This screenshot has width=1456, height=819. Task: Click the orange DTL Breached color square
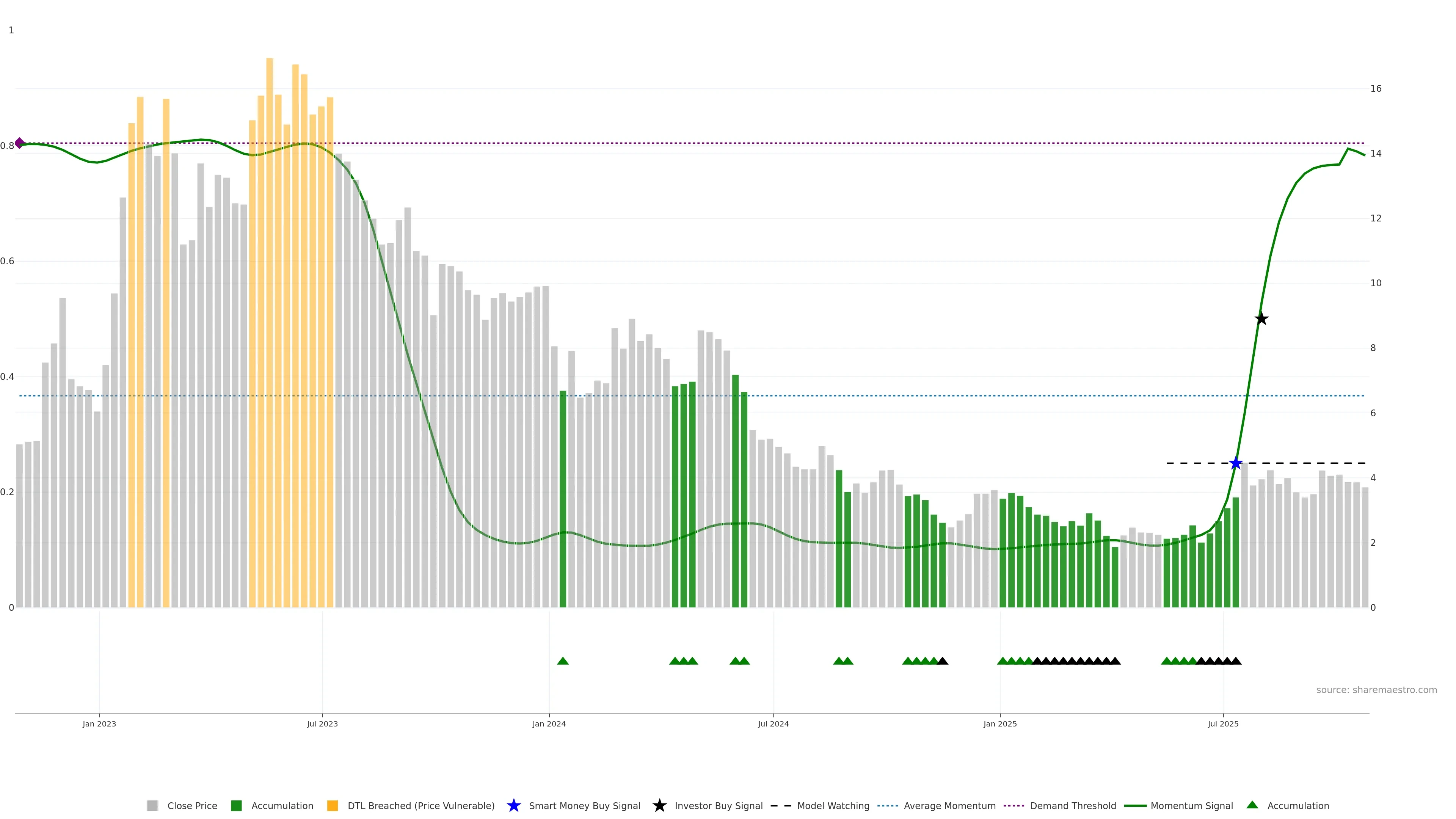pos(333,805)
